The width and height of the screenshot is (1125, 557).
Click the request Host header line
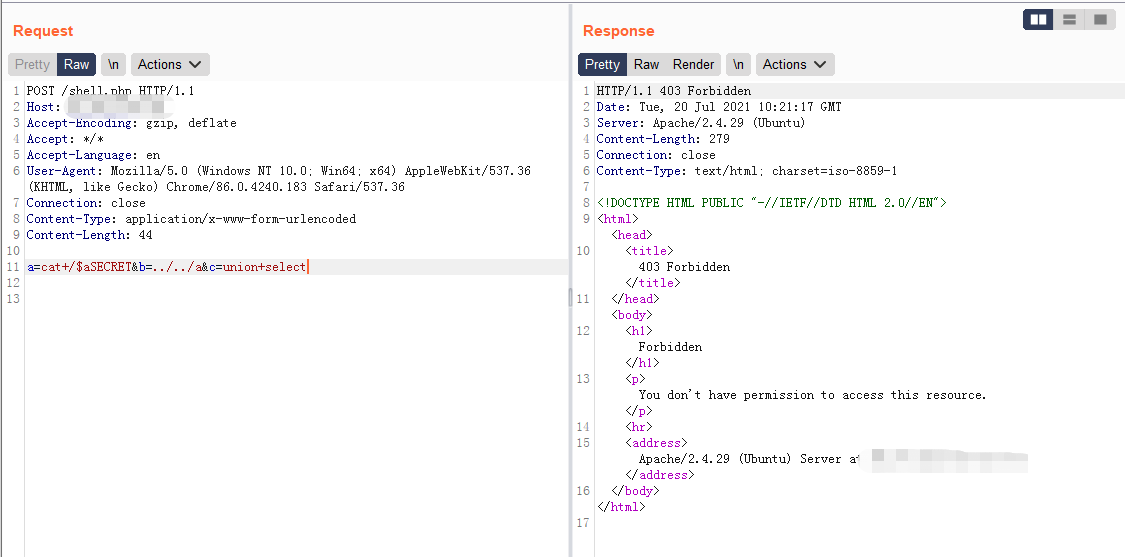[100, 107]
